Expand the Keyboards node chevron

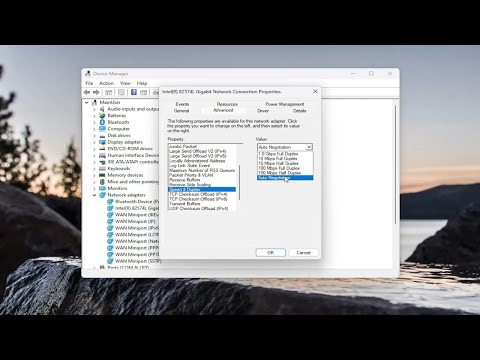[94, 169]
